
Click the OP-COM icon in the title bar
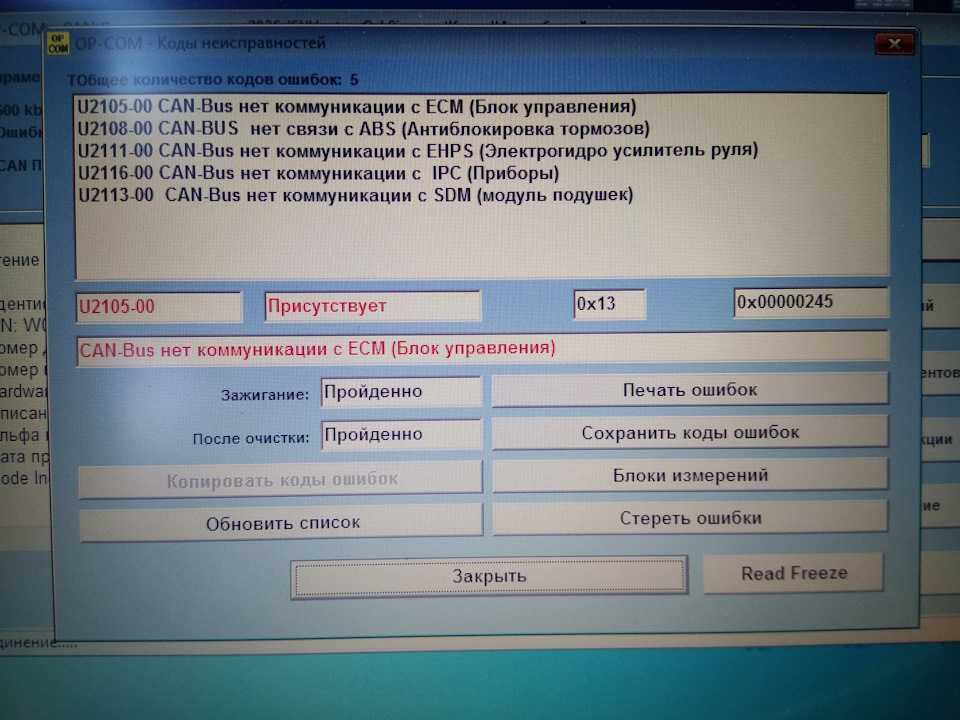tap(58, 43)
